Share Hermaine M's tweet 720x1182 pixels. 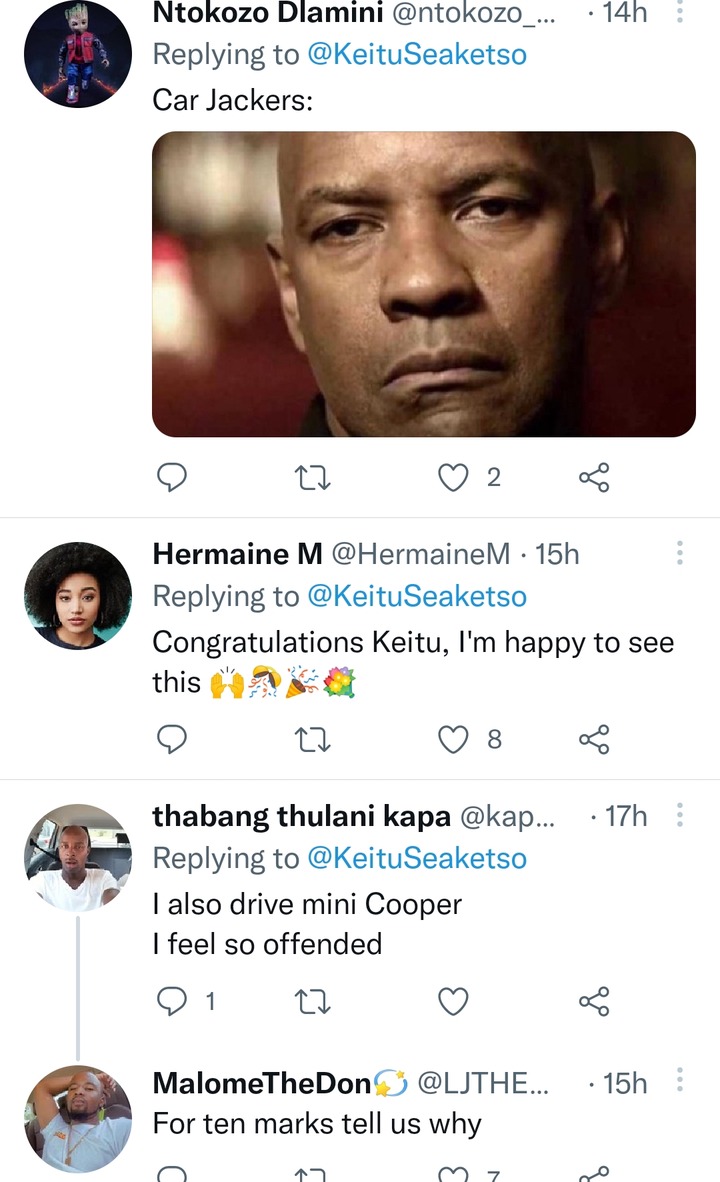[594, 740]
